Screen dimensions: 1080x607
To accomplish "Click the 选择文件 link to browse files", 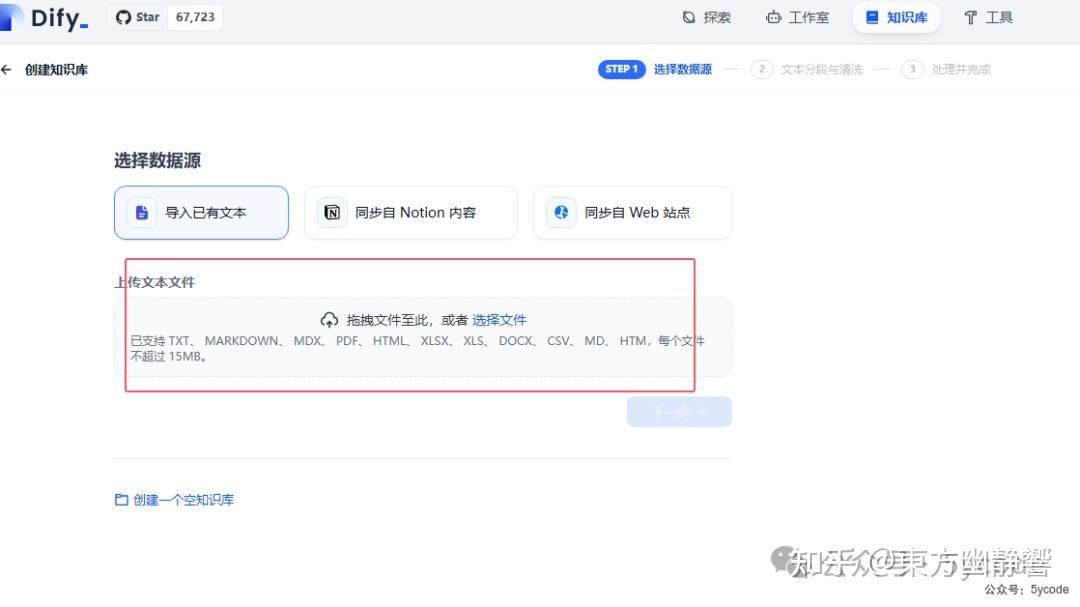I will [500, 319].
